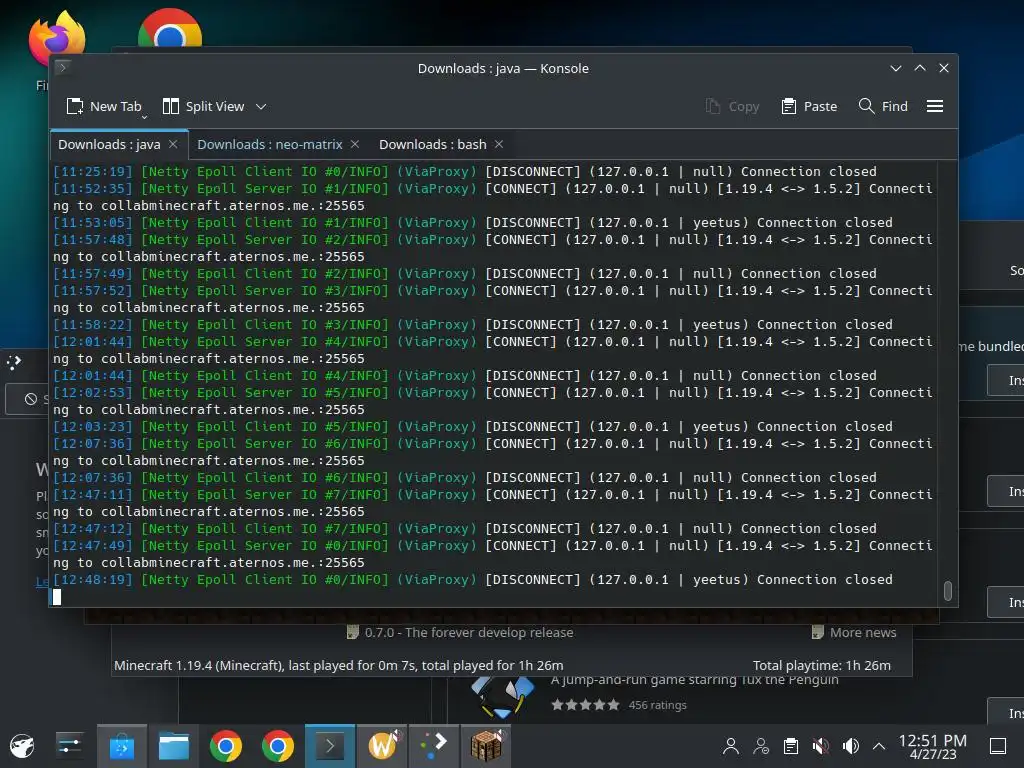The height and width of the screenshot is (768, 1024).
Task: Close the Downloads : bash tab
Action: (x=499, y=144)
